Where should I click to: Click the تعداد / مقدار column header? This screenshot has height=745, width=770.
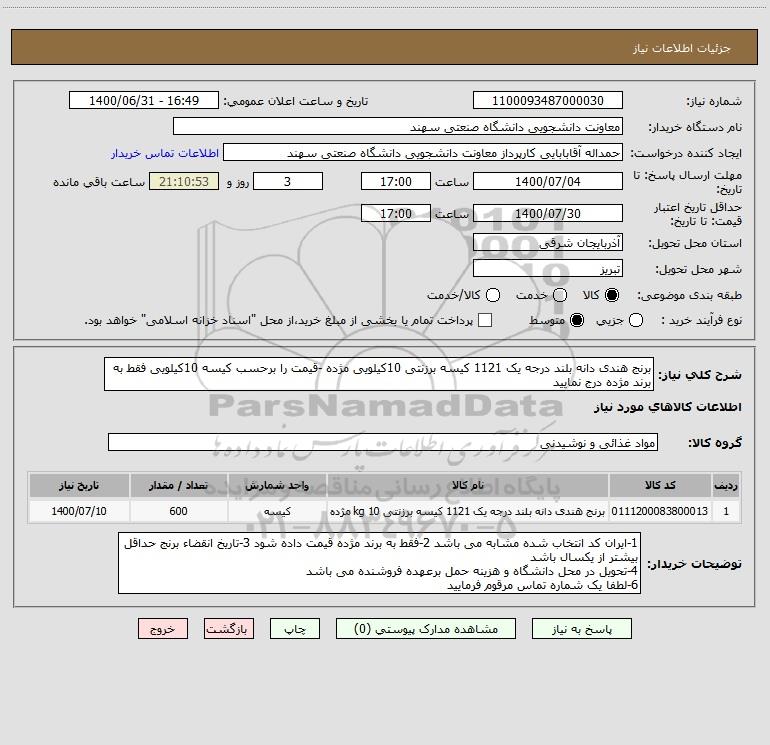(178, 485)
